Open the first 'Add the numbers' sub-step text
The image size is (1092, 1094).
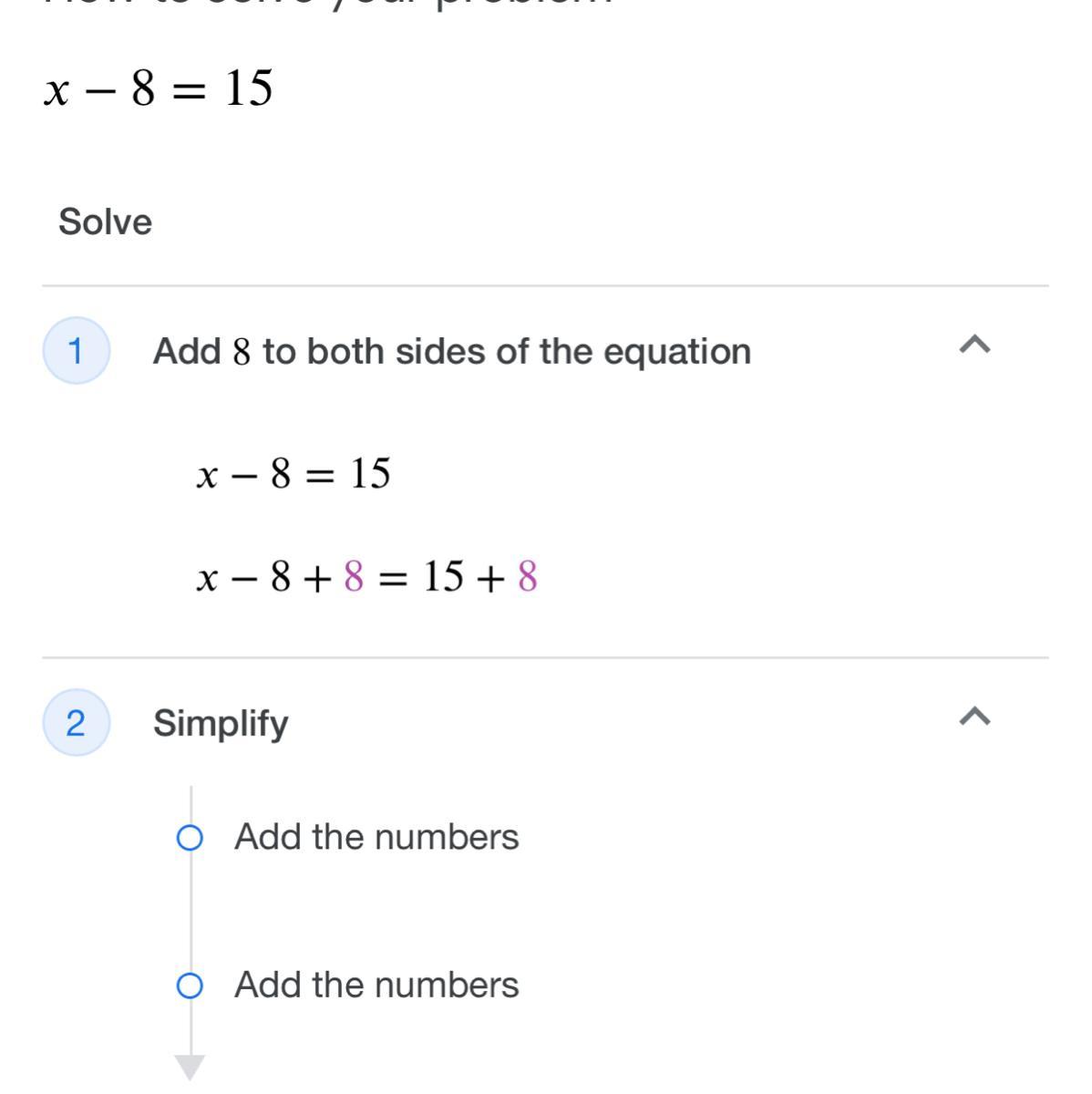point(376,837)
